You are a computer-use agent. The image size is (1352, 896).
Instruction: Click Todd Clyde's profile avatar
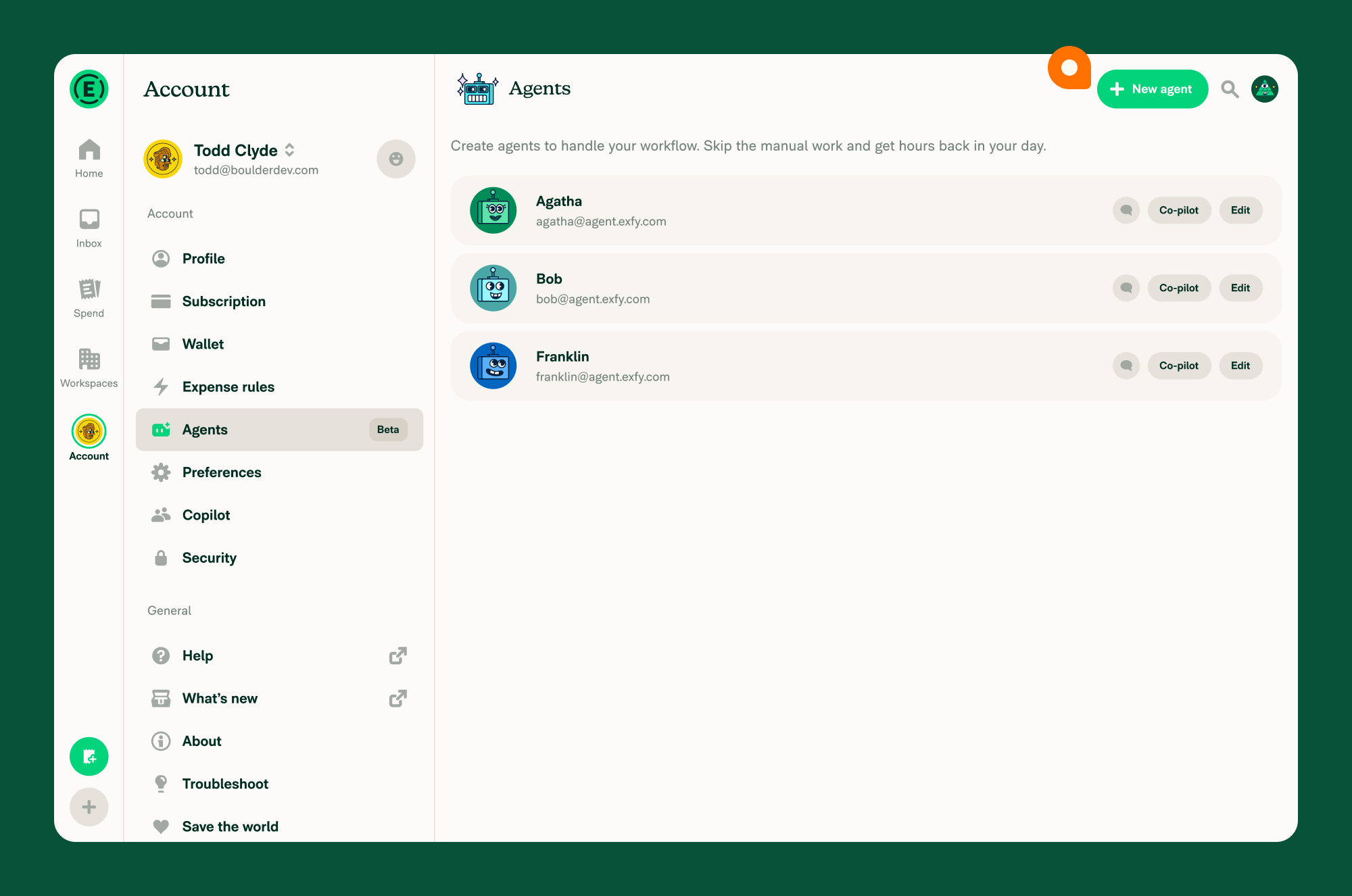(163, 159)
